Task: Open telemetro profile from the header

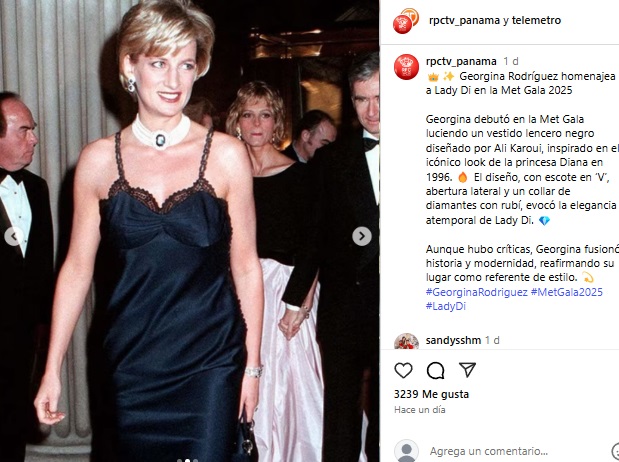Action: coord(536,20)
